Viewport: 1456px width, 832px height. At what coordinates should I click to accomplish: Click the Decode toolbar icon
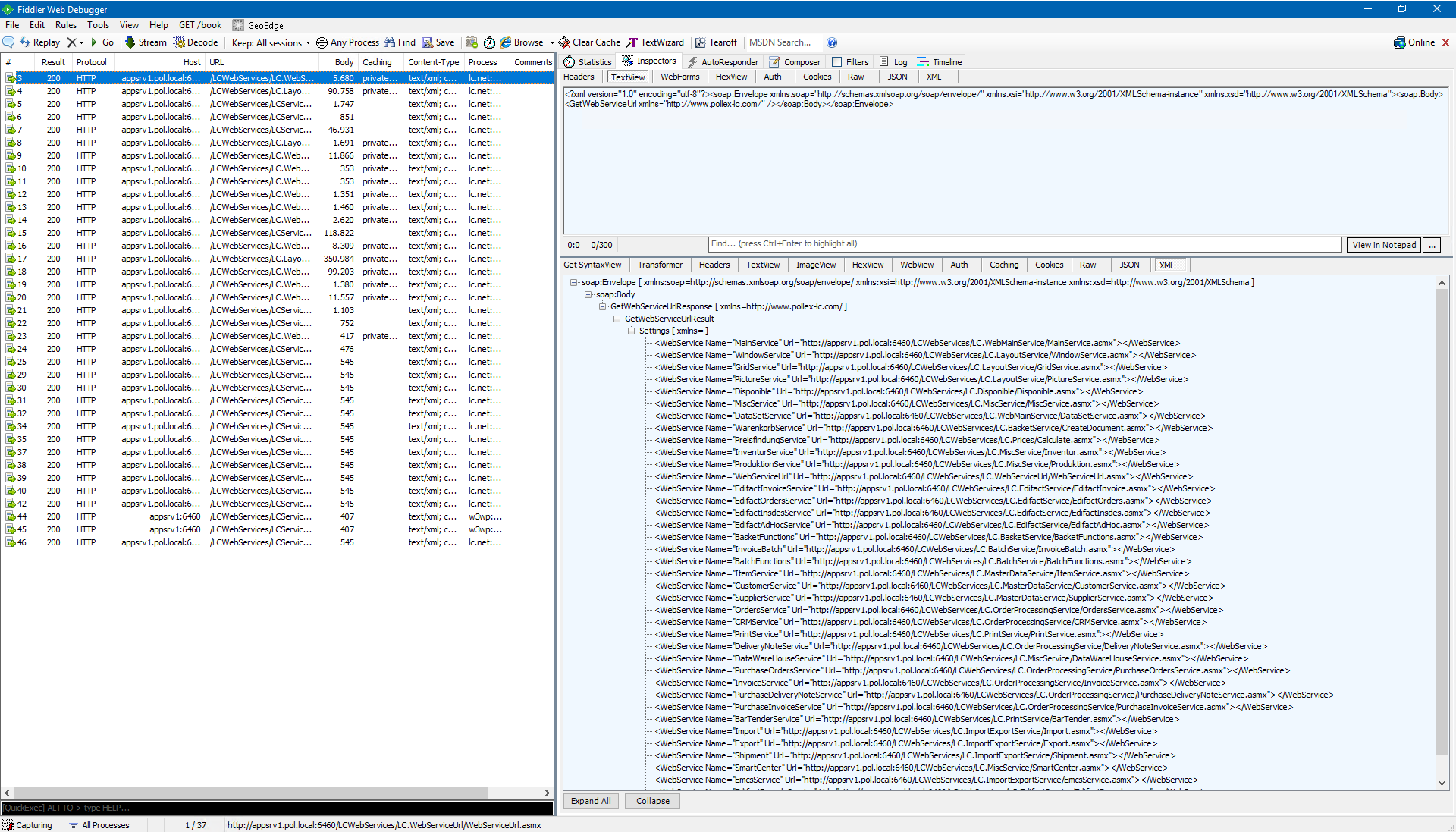point(180,42)
